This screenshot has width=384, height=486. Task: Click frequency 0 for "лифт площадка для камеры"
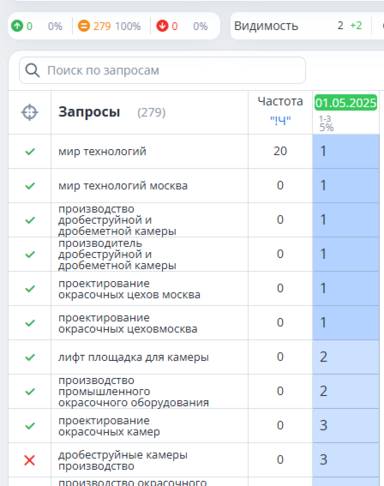tap(280, 357)
